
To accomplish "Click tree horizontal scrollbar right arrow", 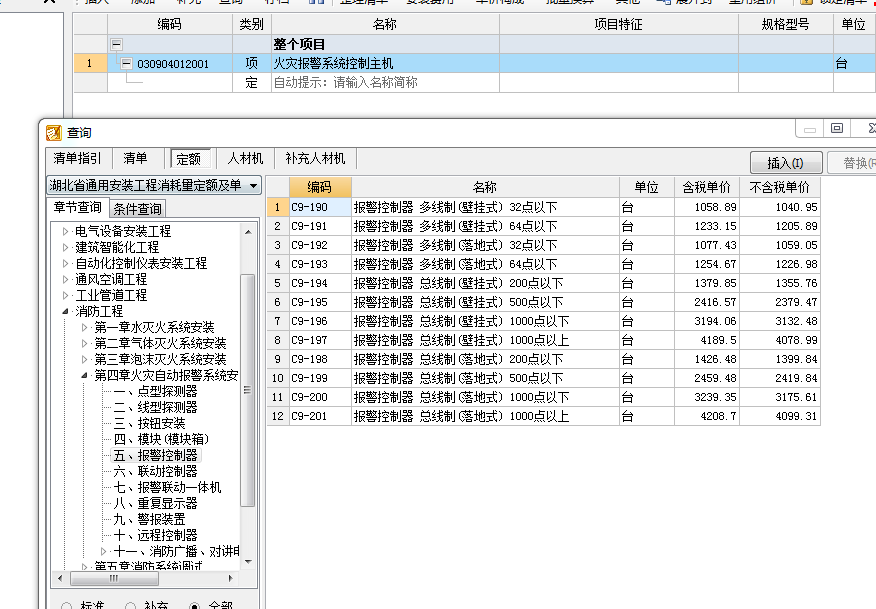I will [x=231, y=578].
